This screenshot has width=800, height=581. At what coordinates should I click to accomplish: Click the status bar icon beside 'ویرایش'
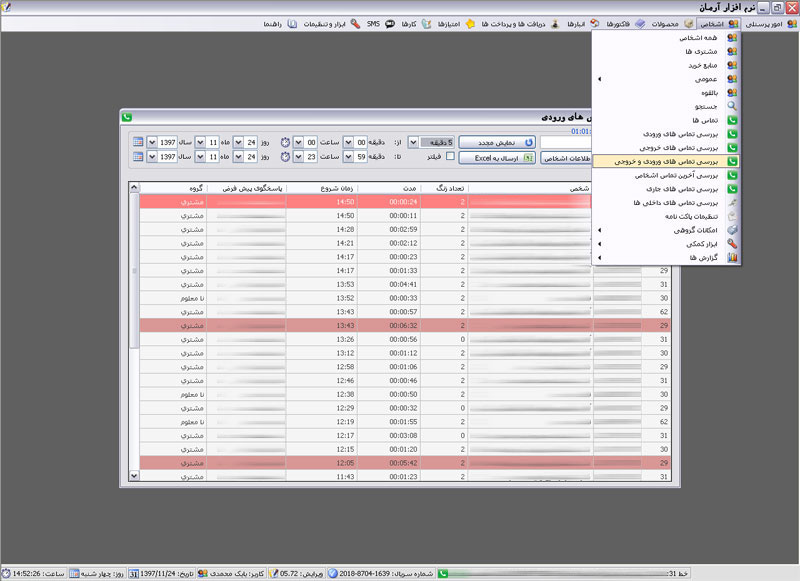point(273,574)
